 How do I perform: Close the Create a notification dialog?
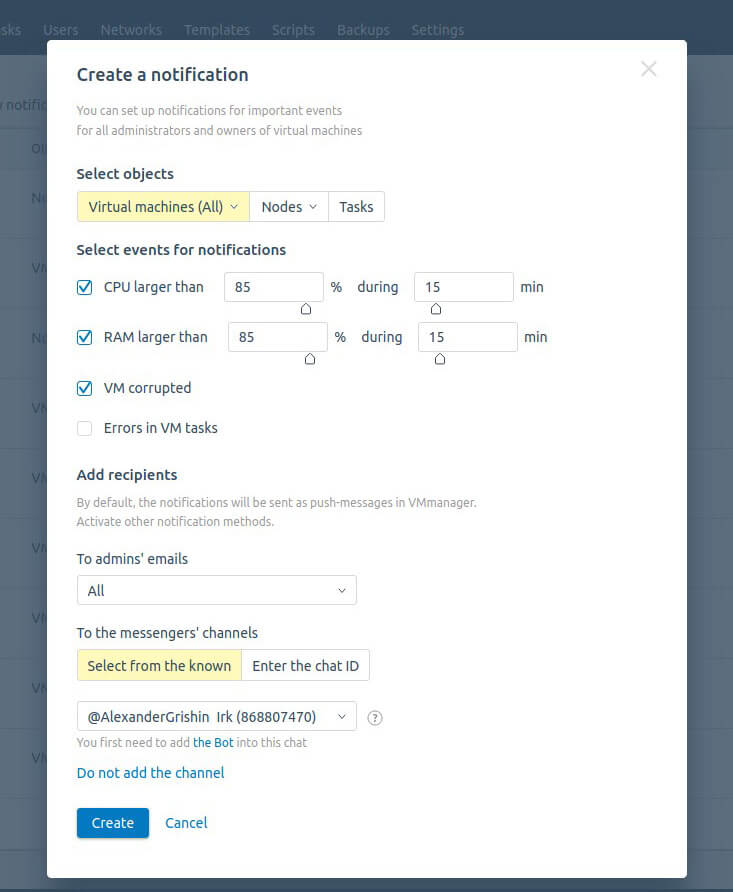pyautogui.click(x=648, y=69)
